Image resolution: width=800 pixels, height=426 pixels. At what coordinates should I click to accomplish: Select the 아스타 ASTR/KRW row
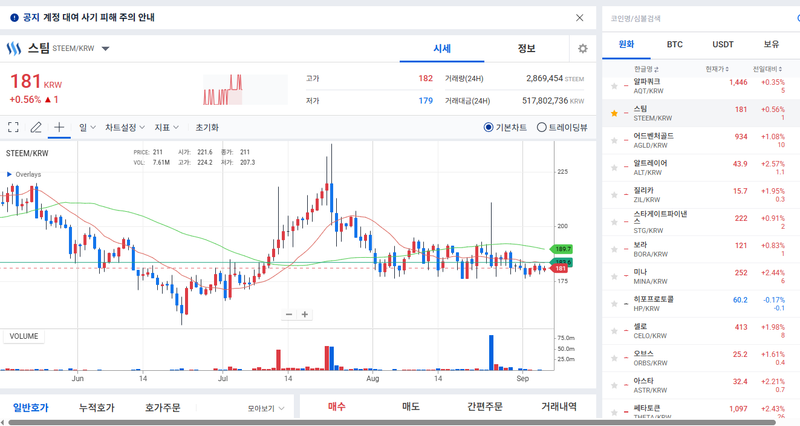click(701, 385)
